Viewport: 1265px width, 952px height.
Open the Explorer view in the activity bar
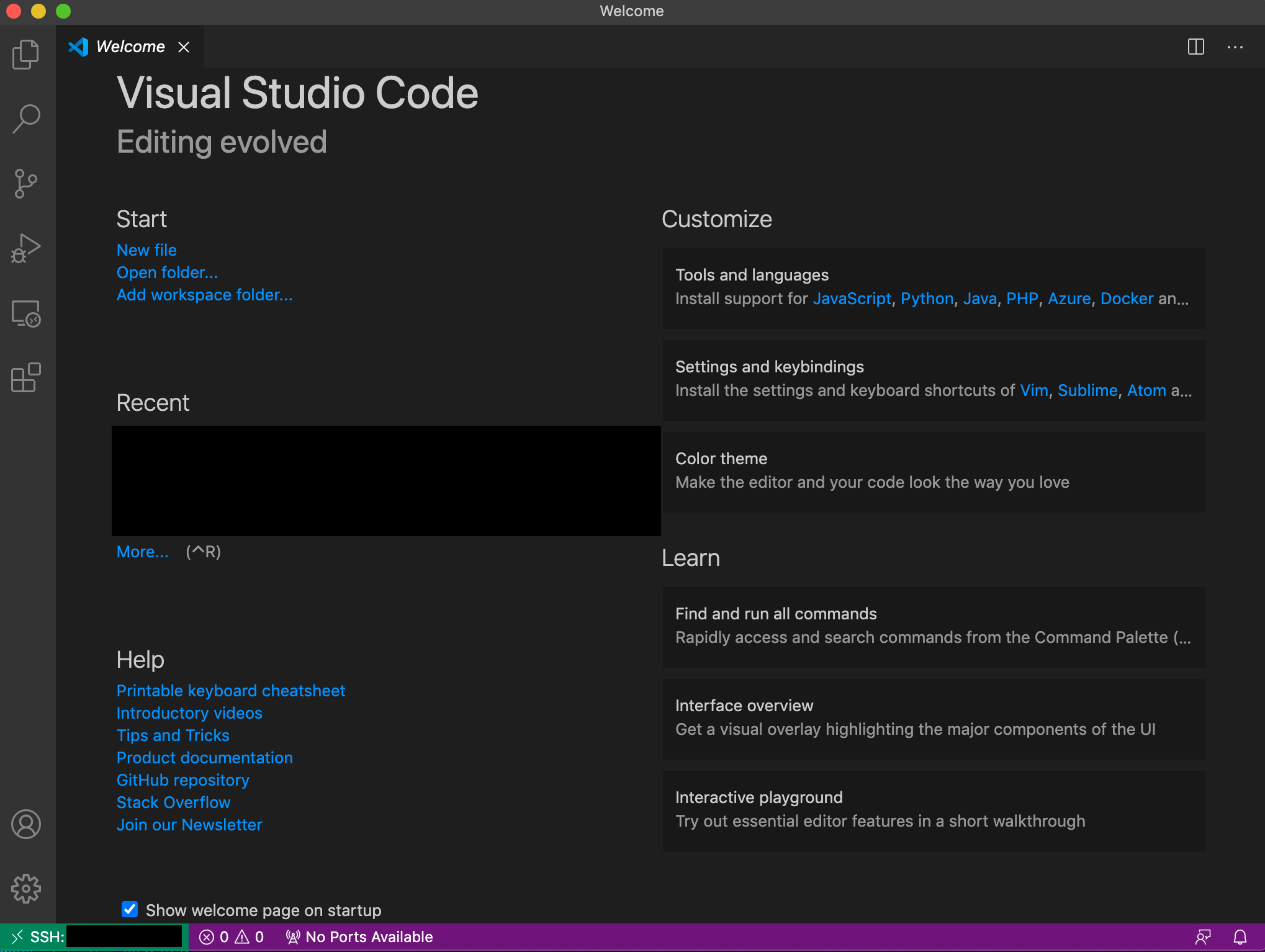pos(26,54)
